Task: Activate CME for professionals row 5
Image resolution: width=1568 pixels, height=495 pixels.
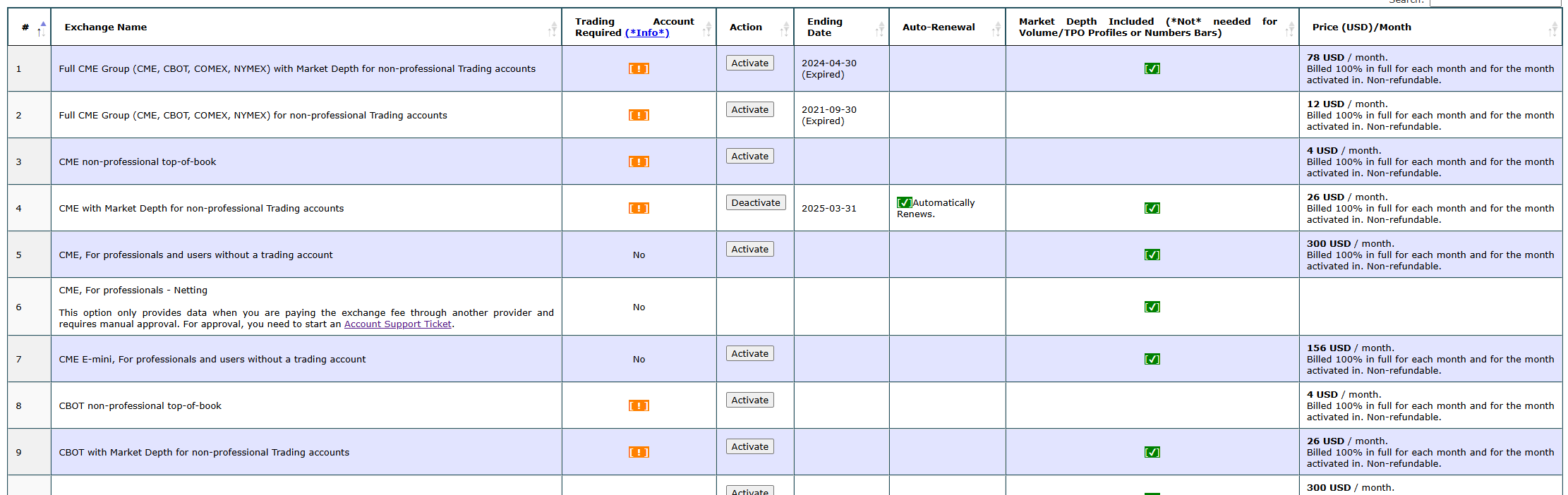Action: coord(749,249)
